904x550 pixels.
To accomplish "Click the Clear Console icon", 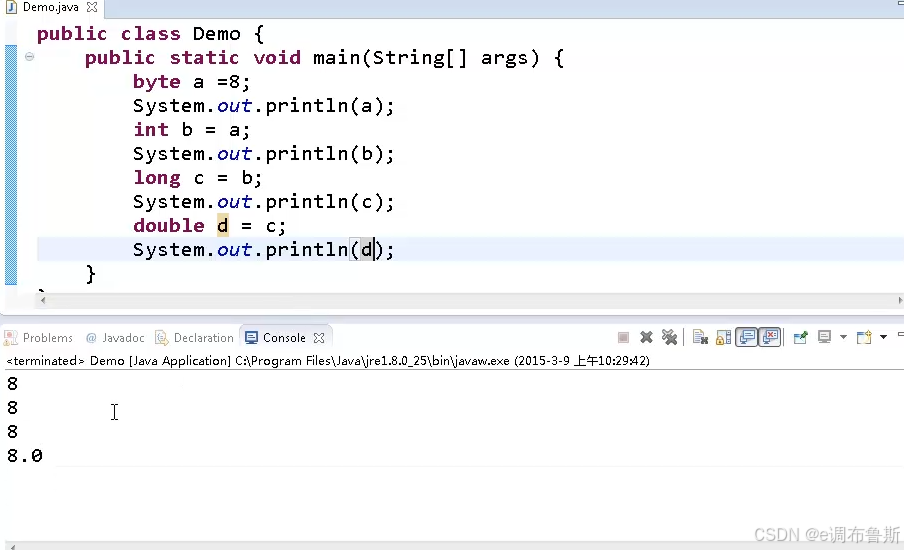I will click(x=700, y=337).
